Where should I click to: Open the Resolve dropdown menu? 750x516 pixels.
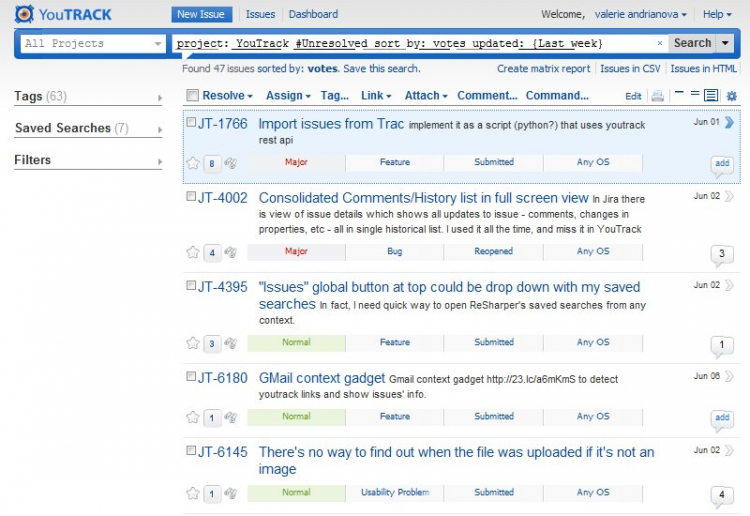227,96
